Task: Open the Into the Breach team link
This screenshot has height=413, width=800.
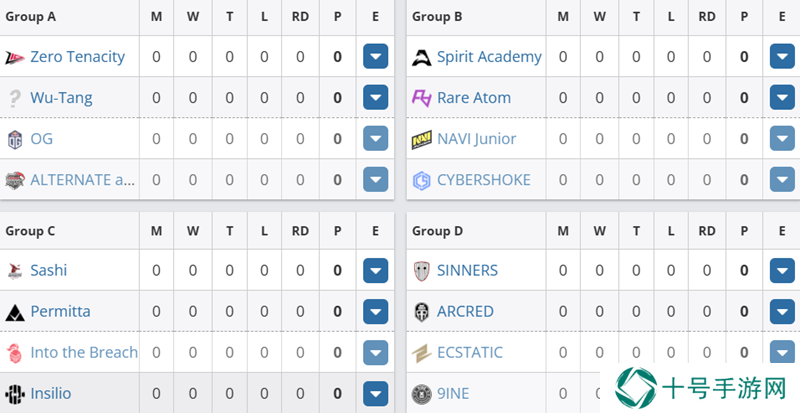Action: [x=84, y=352]
